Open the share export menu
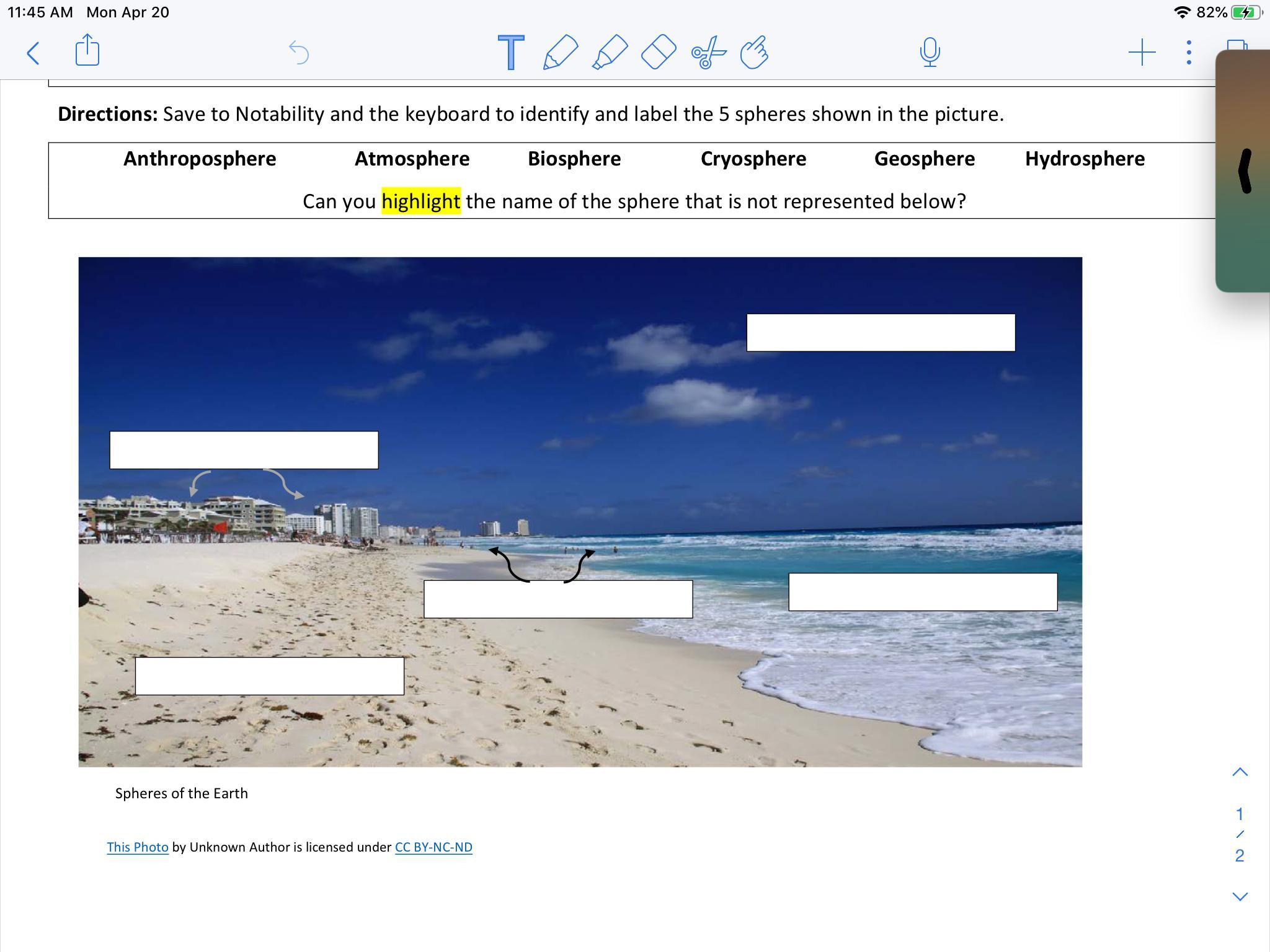 coord(87,50)
